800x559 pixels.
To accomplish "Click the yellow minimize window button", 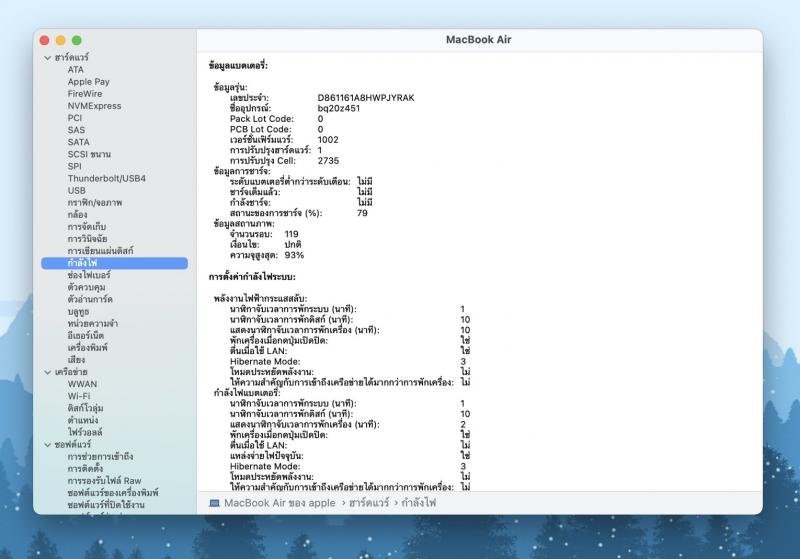I will tap(61, 40).
